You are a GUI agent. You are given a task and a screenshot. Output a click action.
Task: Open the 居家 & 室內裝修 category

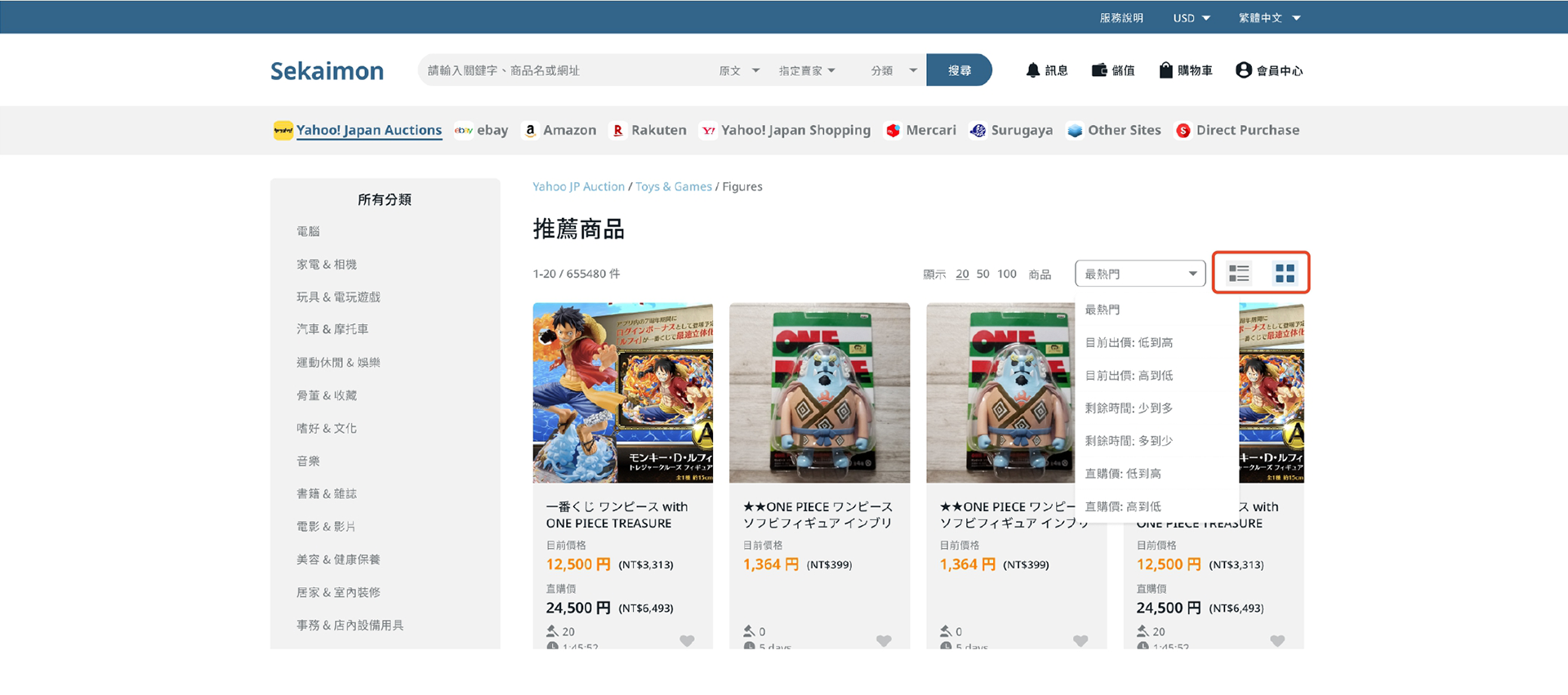click(x=338, y=592)
